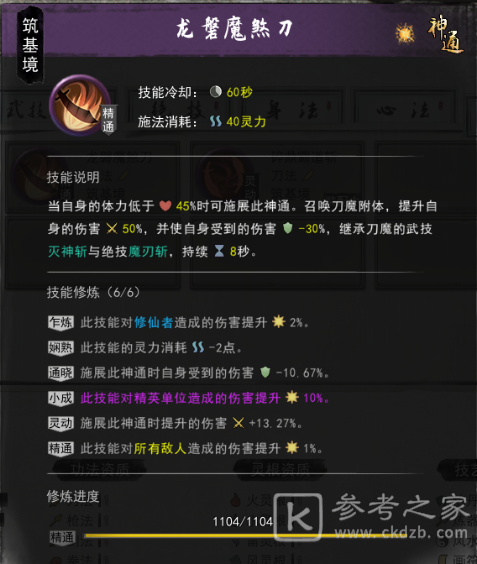This screenshot has height=564, width=477.
Task: Click the 魔刃斩 skill link
Action: pyautogui.click(x=148, y=251)
